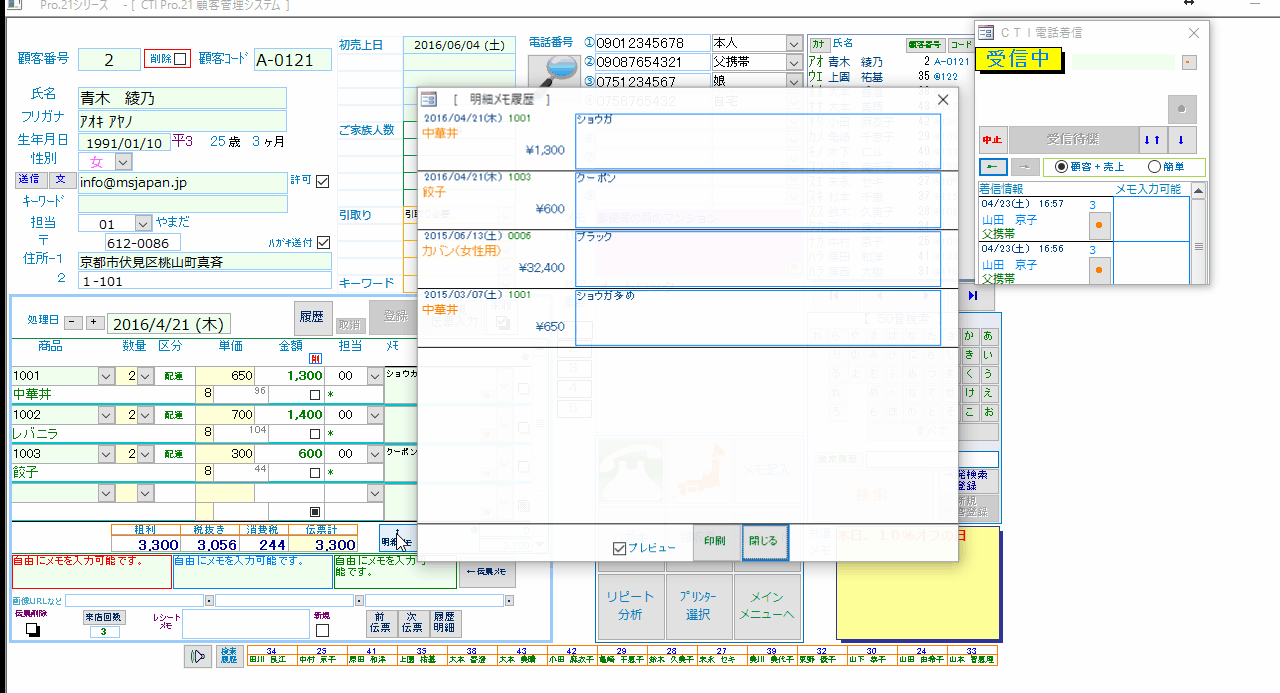Toggle checkbox in the 中華丼 product row
This screenshot has width=1280, height=693.
point(315,394)
